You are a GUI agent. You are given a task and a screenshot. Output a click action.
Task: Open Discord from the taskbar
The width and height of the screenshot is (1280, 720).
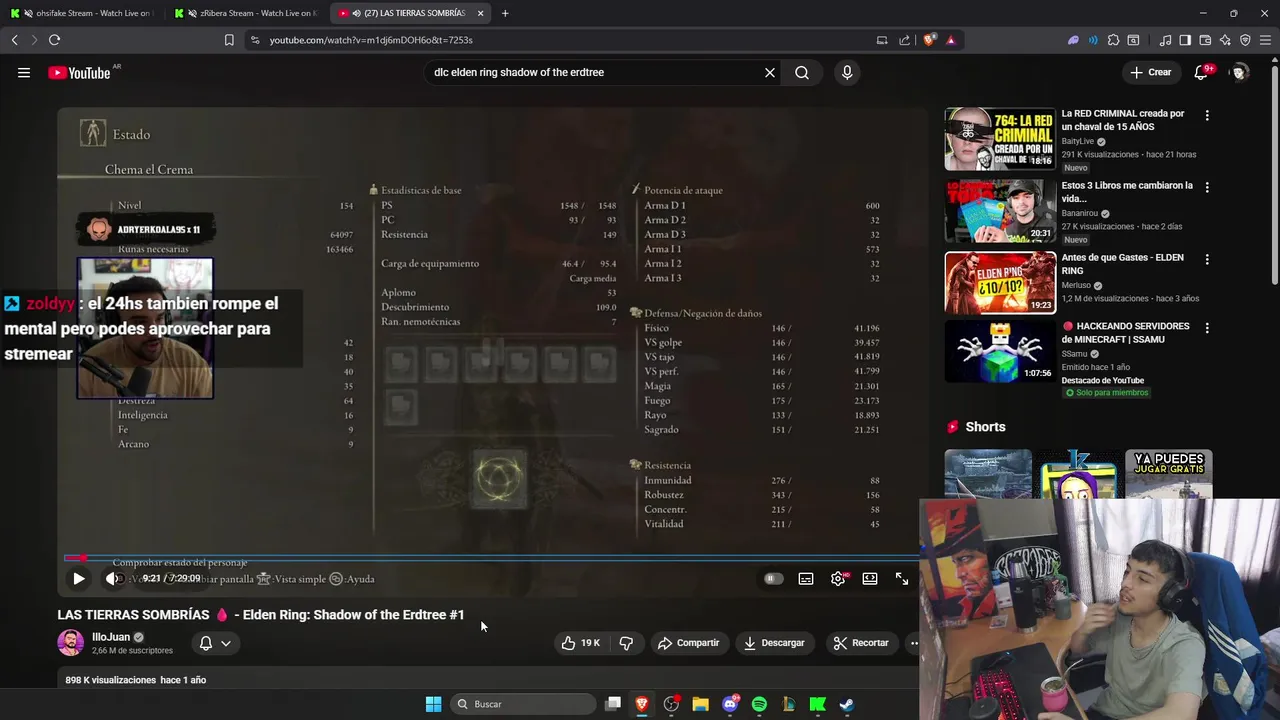pyautogui.click(x=730, y=704)
